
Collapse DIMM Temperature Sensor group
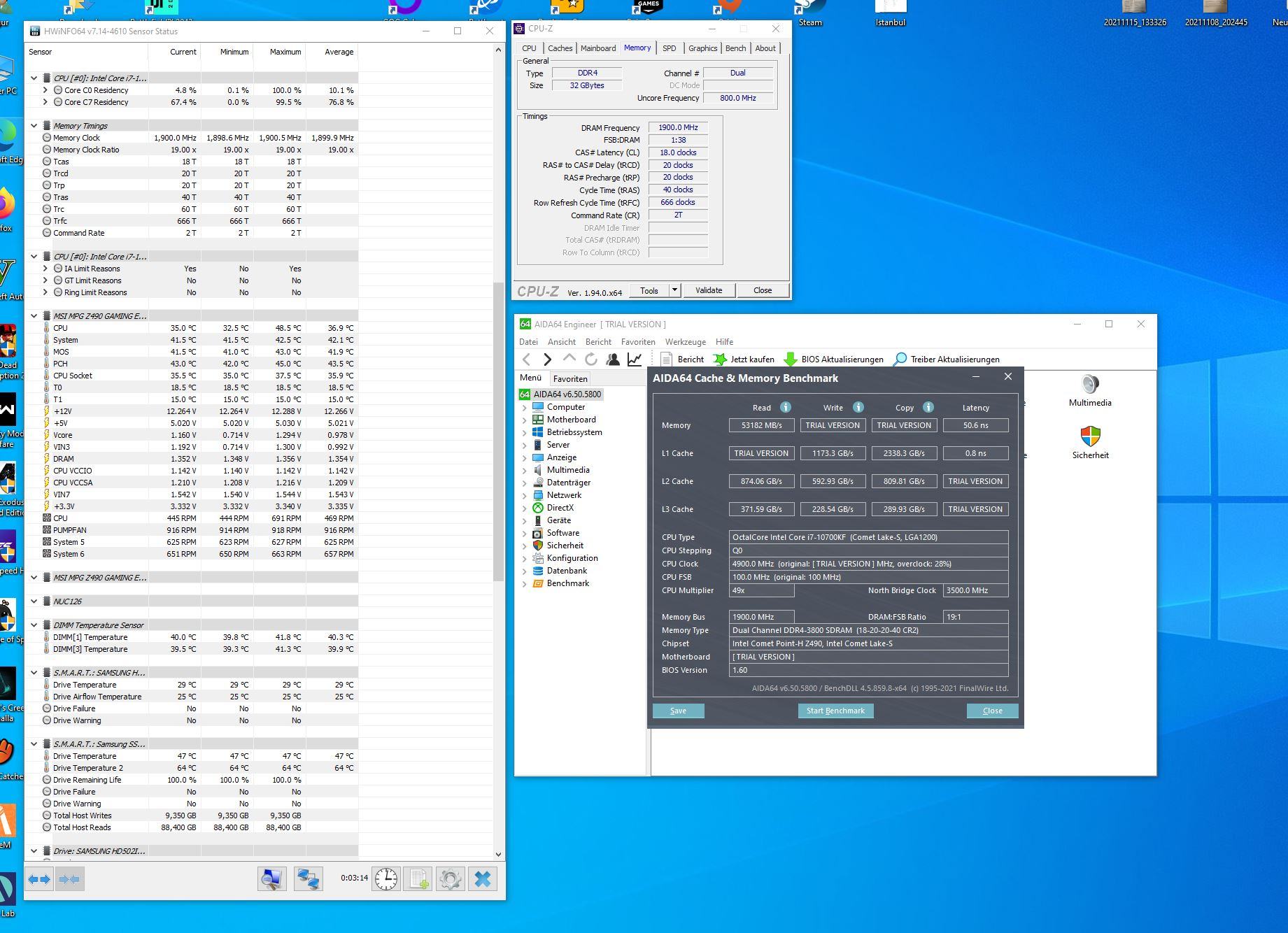[34, 625]
